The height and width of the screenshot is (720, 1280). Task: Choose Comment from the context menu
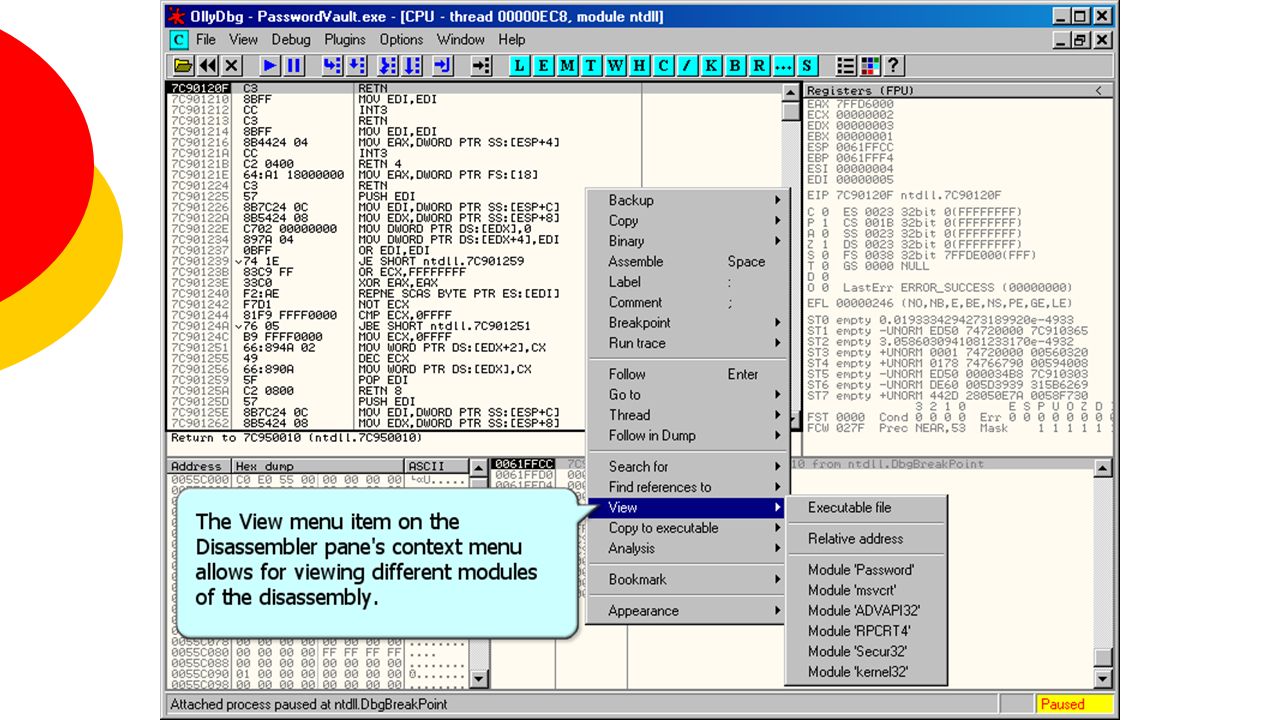pyautogui.click(x=686, y=302)
